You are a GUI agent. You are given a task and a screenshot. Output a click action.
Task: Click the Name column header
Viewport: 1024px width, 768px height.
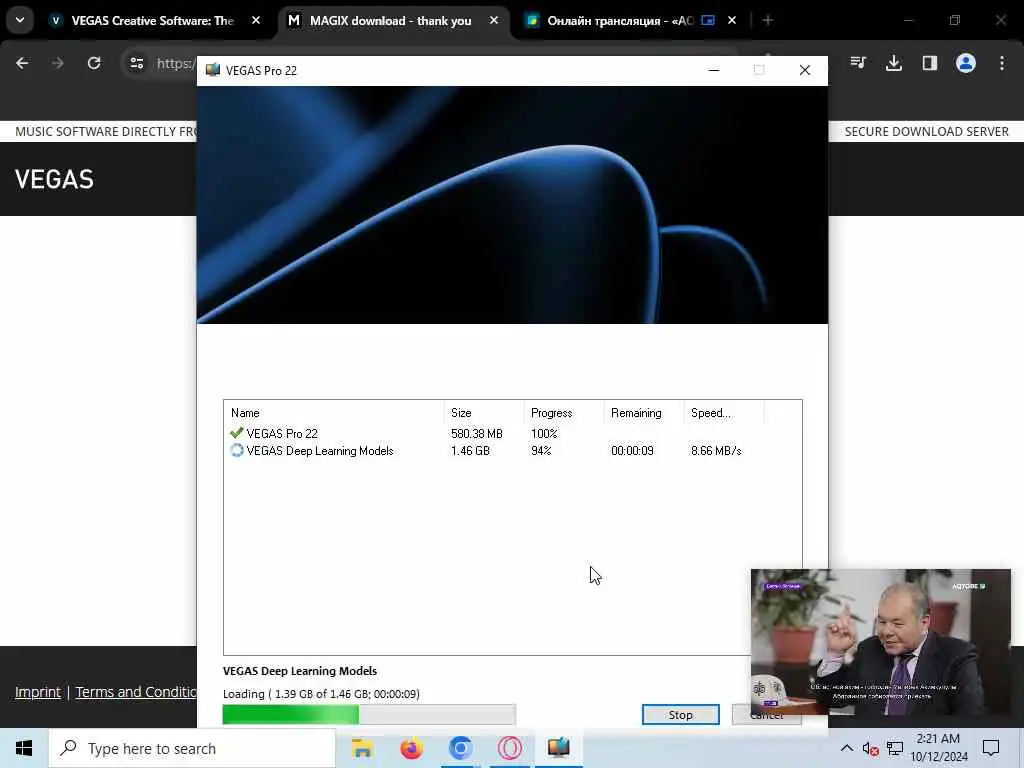coord(334,413)
